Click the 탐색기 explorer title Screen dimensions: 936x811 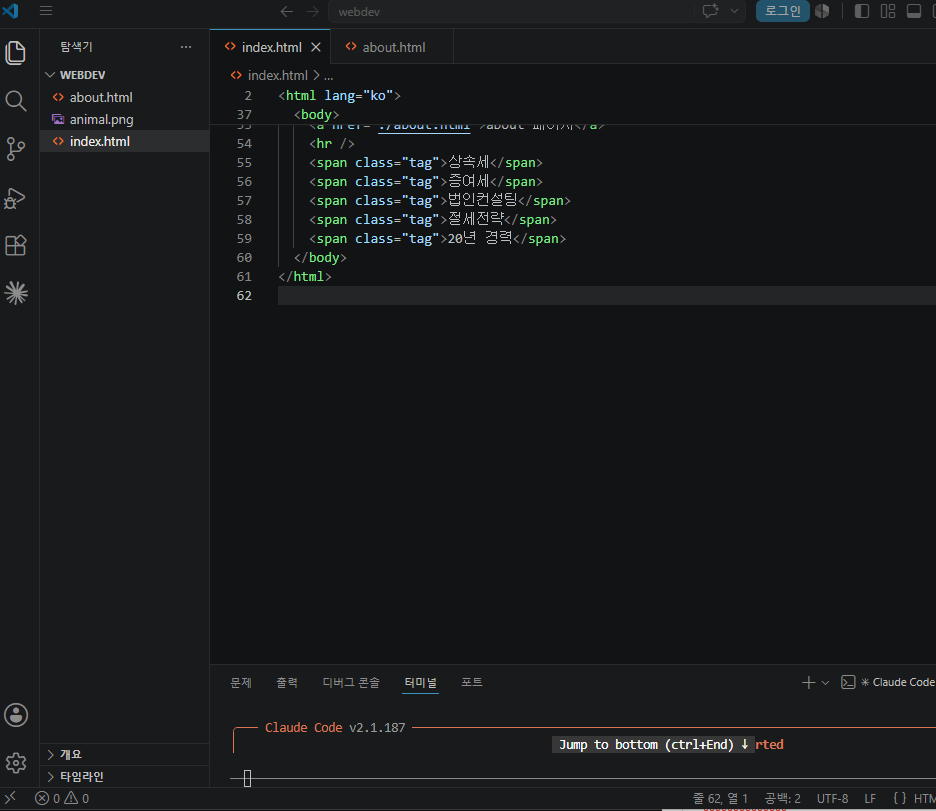click(76, 47)
